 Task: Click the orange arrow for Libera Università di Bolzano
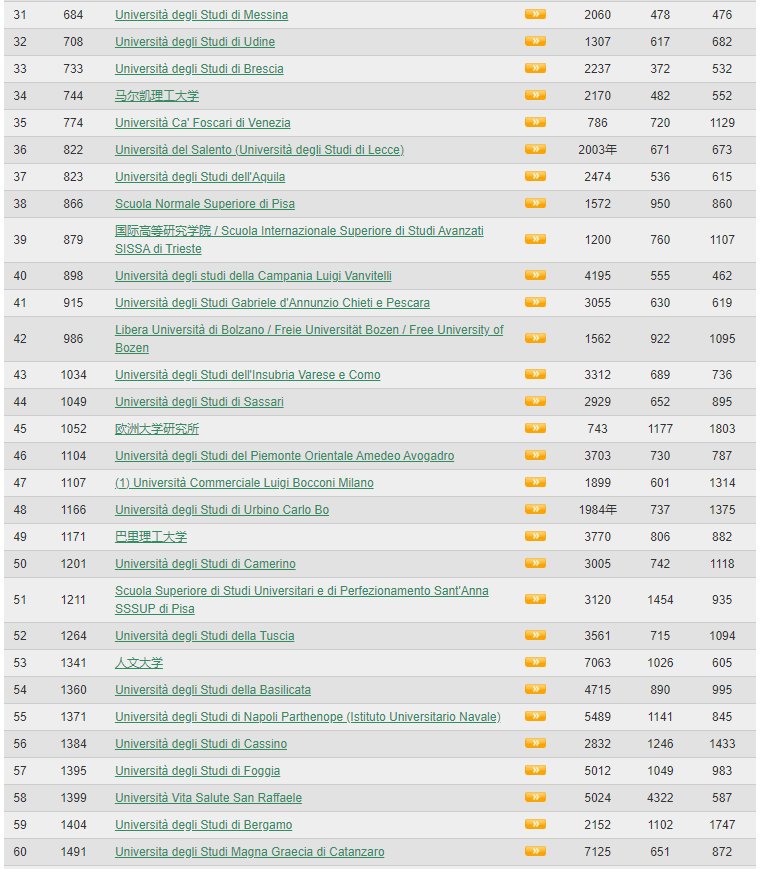535,338
